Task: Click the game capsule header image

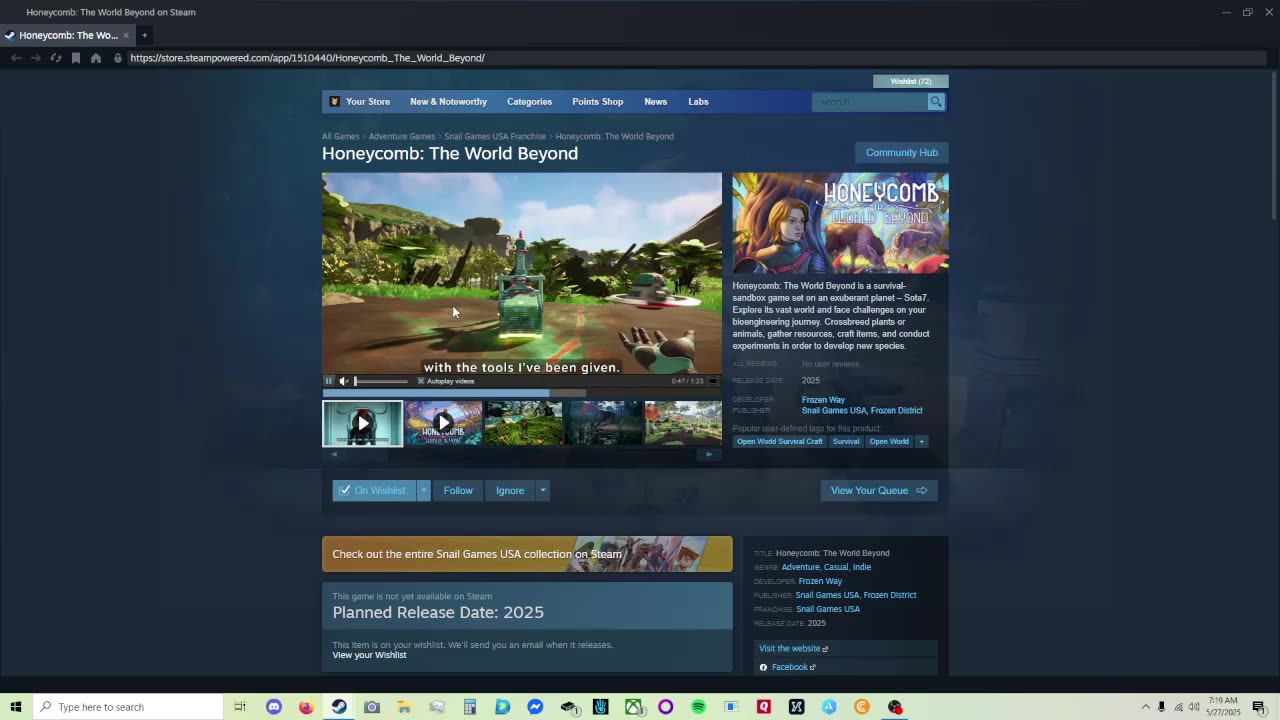Action: point(840,223)
